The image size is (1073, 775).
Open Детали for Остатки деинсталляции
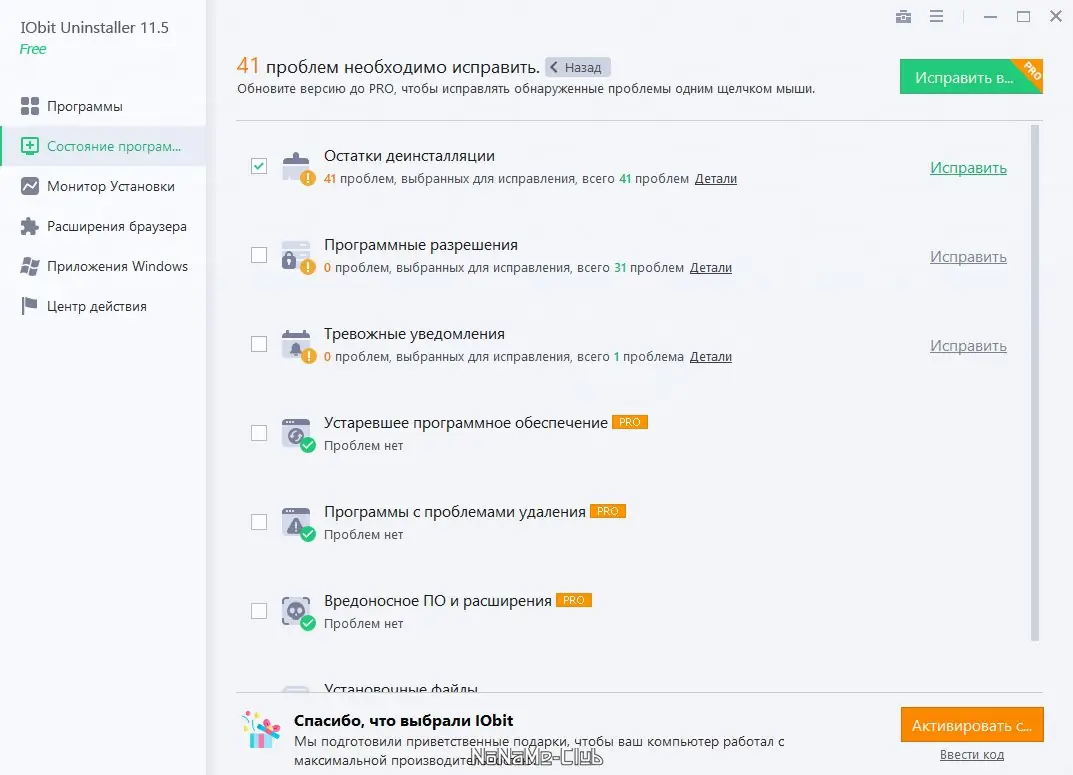pyautogui.click(x=716, y=179)
